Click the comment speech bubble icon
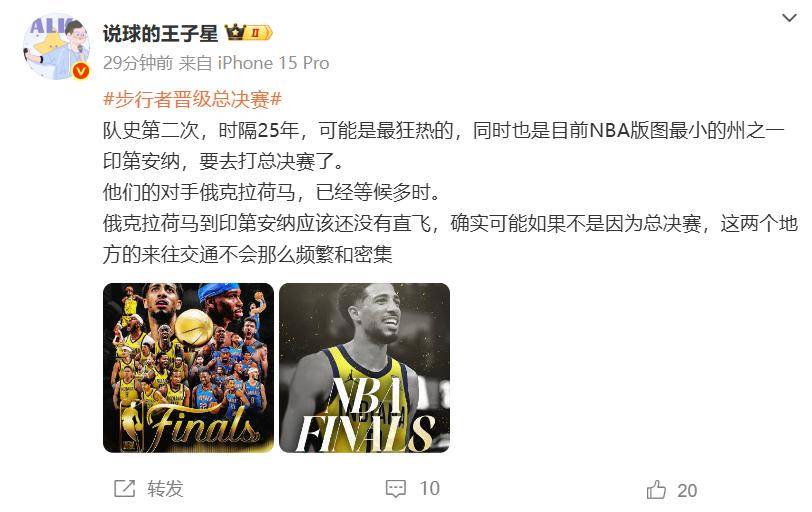 pos(396,488)
